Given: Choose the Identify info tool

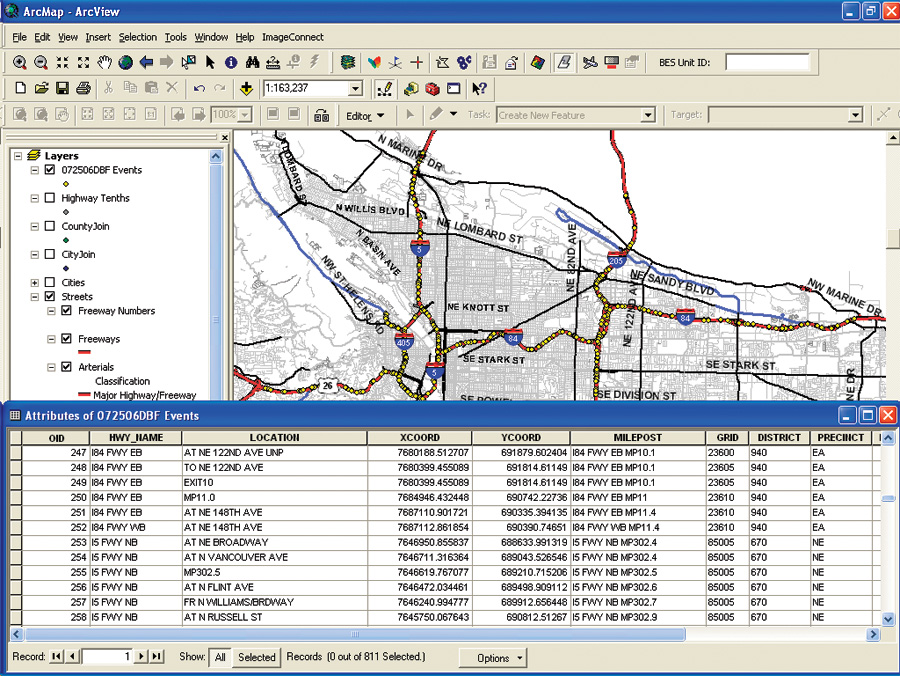Looking at the screenshot, I should click(x=231, y=62).
